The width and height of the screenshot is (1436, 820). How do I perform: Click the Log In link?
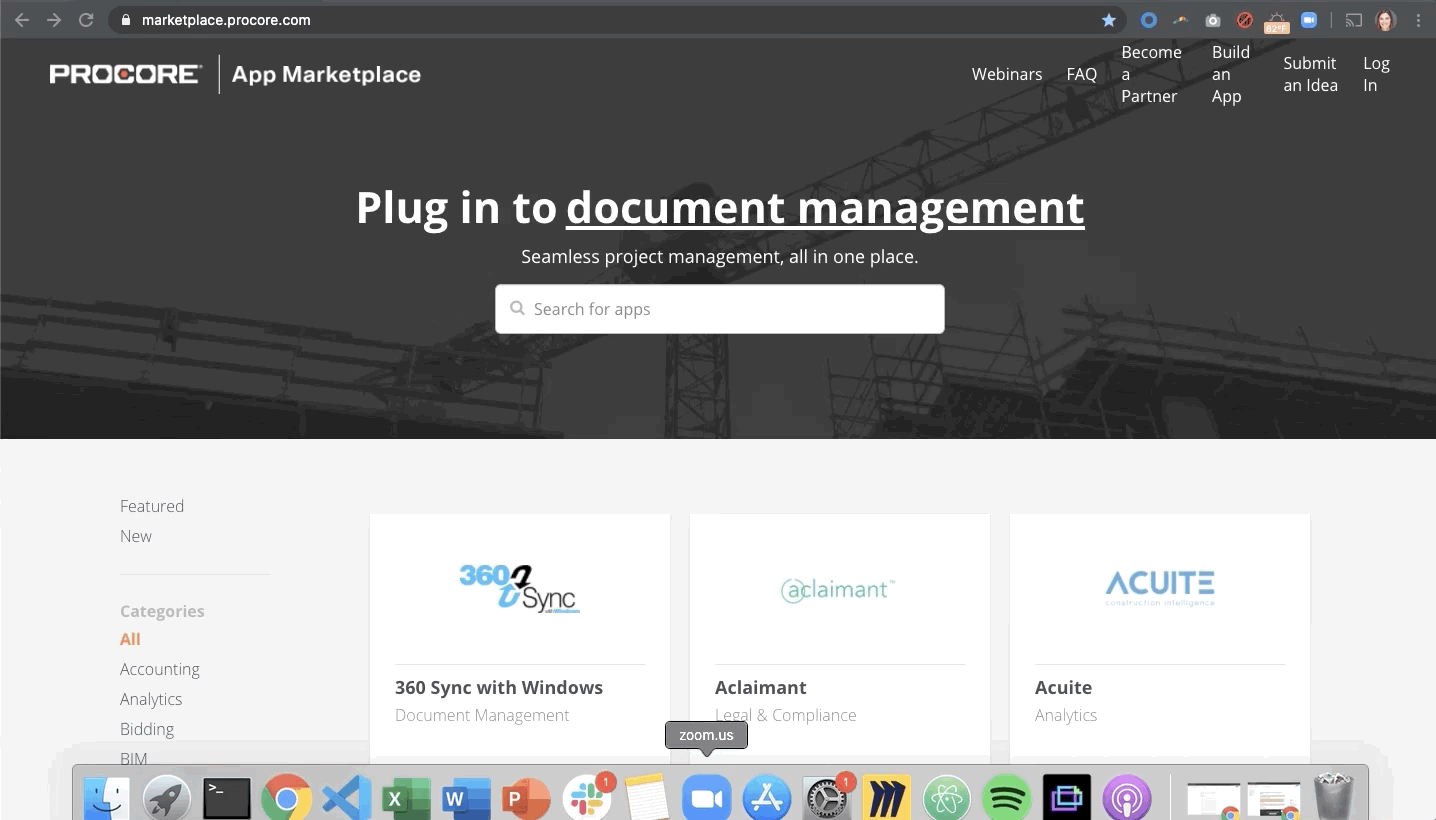pos(1376,74)
